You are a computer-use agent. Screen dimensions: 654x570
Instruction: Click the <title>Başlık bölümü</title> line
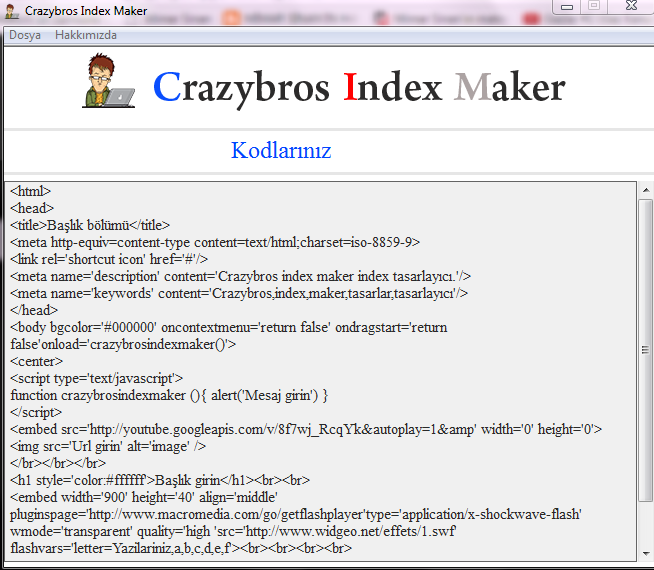tap(90, 225)
